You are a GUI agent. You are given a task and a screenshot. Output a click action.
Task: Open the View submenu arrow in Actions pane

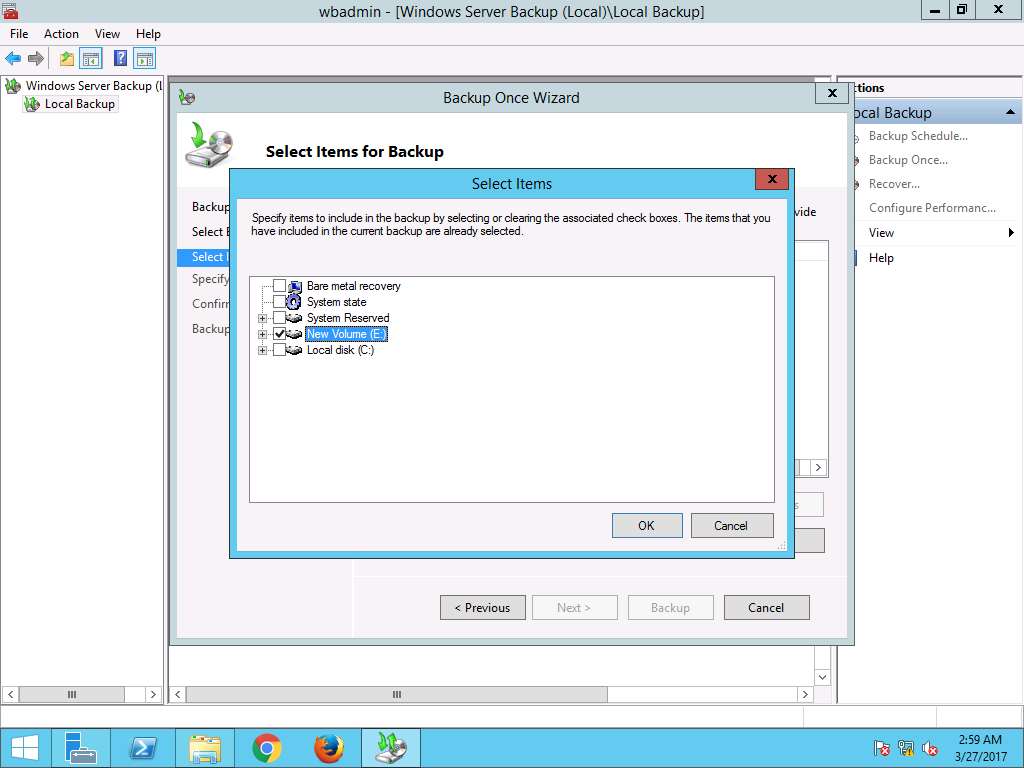pyautogui.click(x=1011, y=232)
